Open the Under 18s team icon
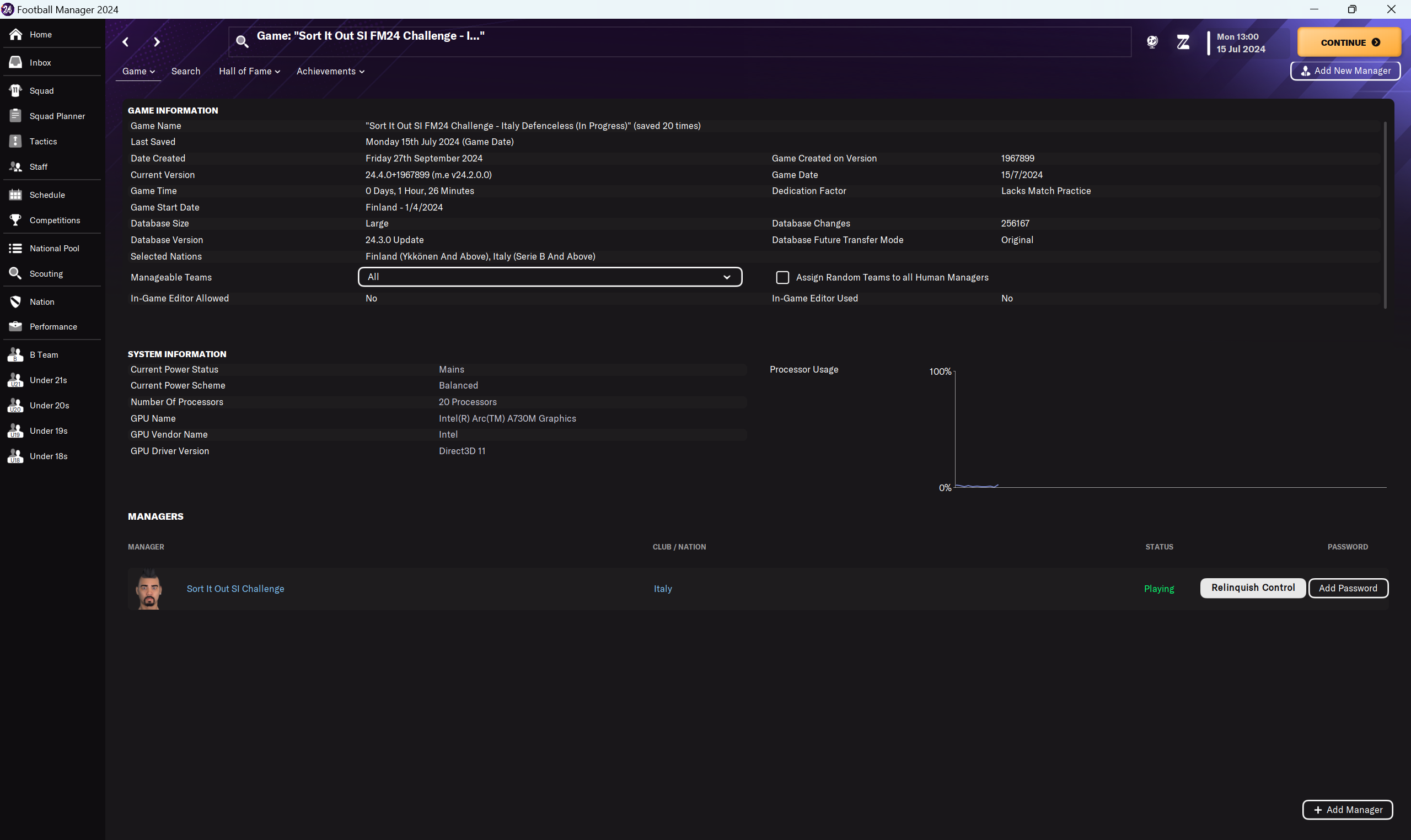This screenshot has height=840, width=1411. tap(15, 456)
